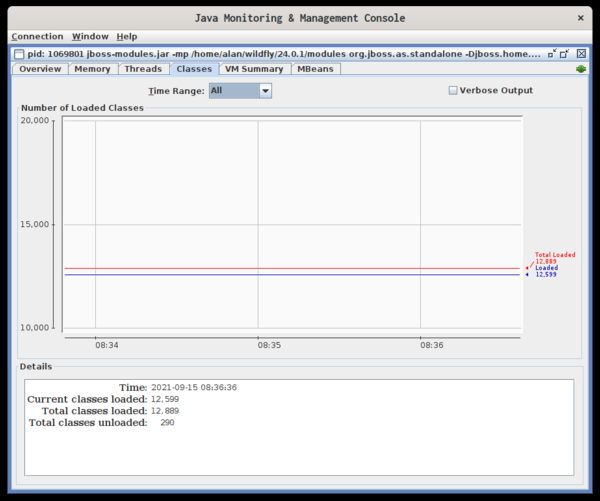The width and height of the screenshot is (600, 501).
Task: Maximize the internal pid connection frame
Action: coord(565,53)
